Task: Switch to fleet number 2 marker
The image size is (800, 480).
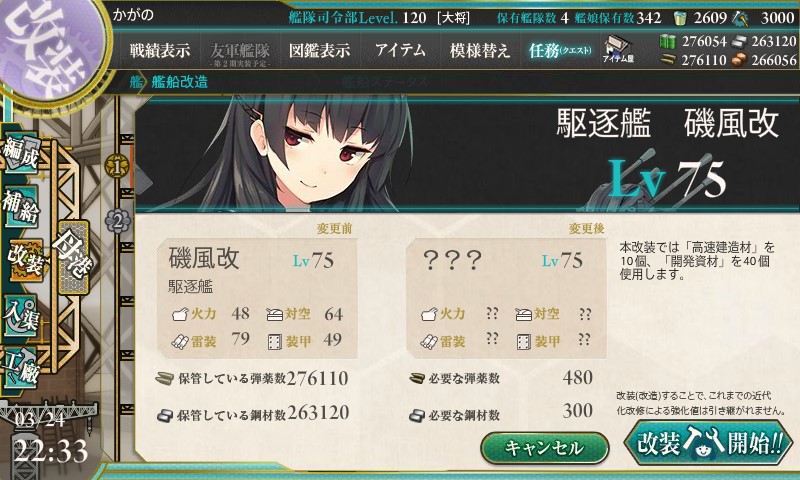Action: 117,221
